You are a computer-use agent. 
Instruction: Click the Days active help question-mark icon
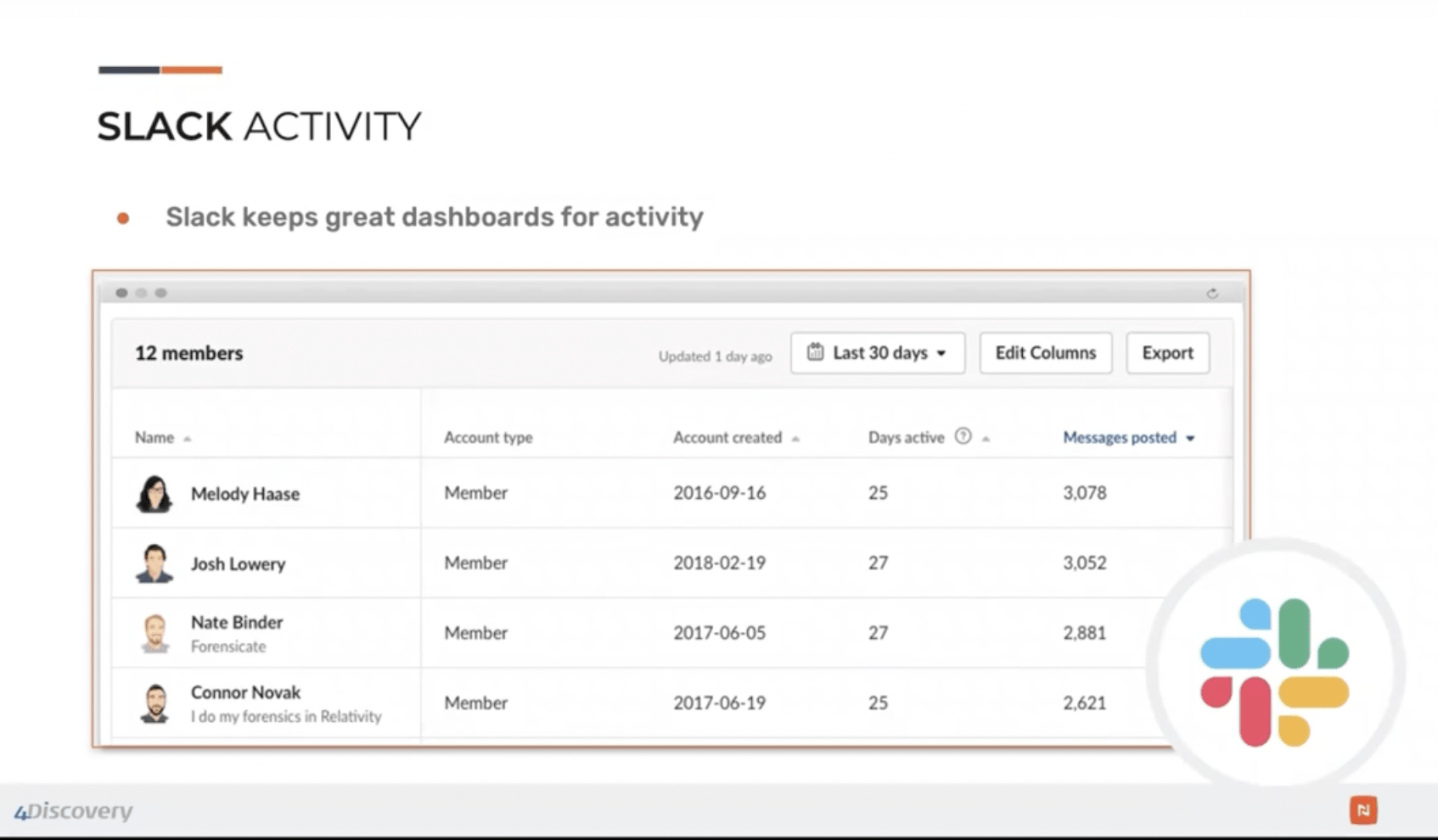pos(963,436)
